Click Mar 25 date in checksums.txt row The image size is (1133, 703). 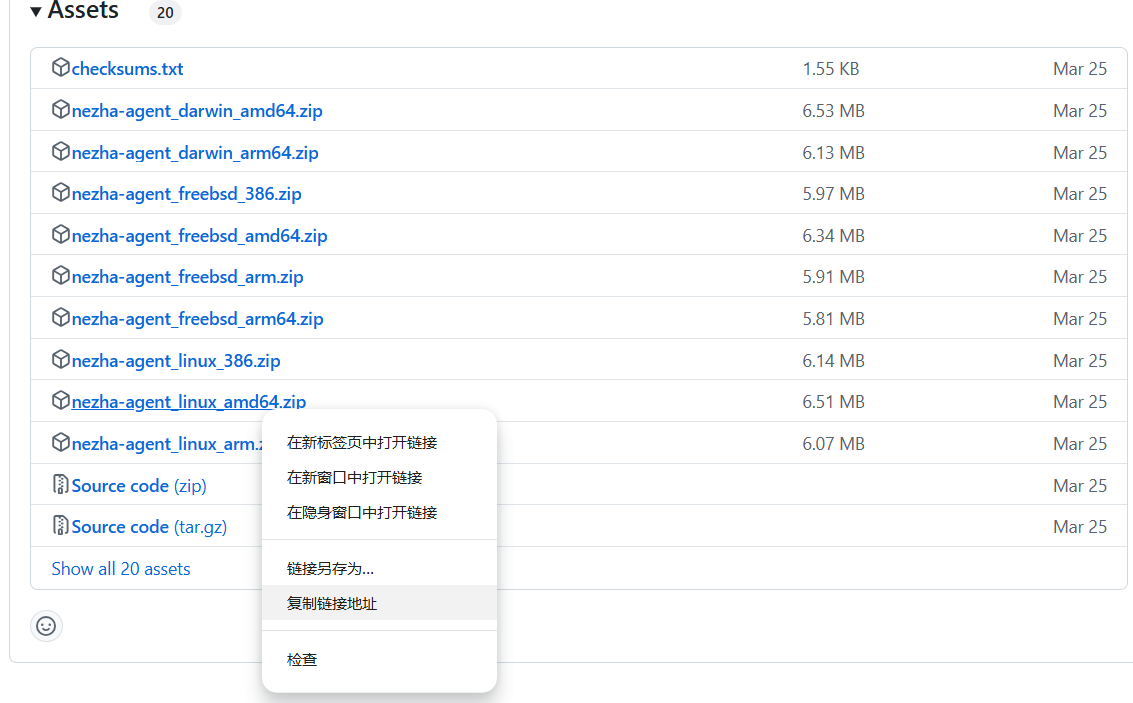pyautogui.click(x=1080, y=69)
